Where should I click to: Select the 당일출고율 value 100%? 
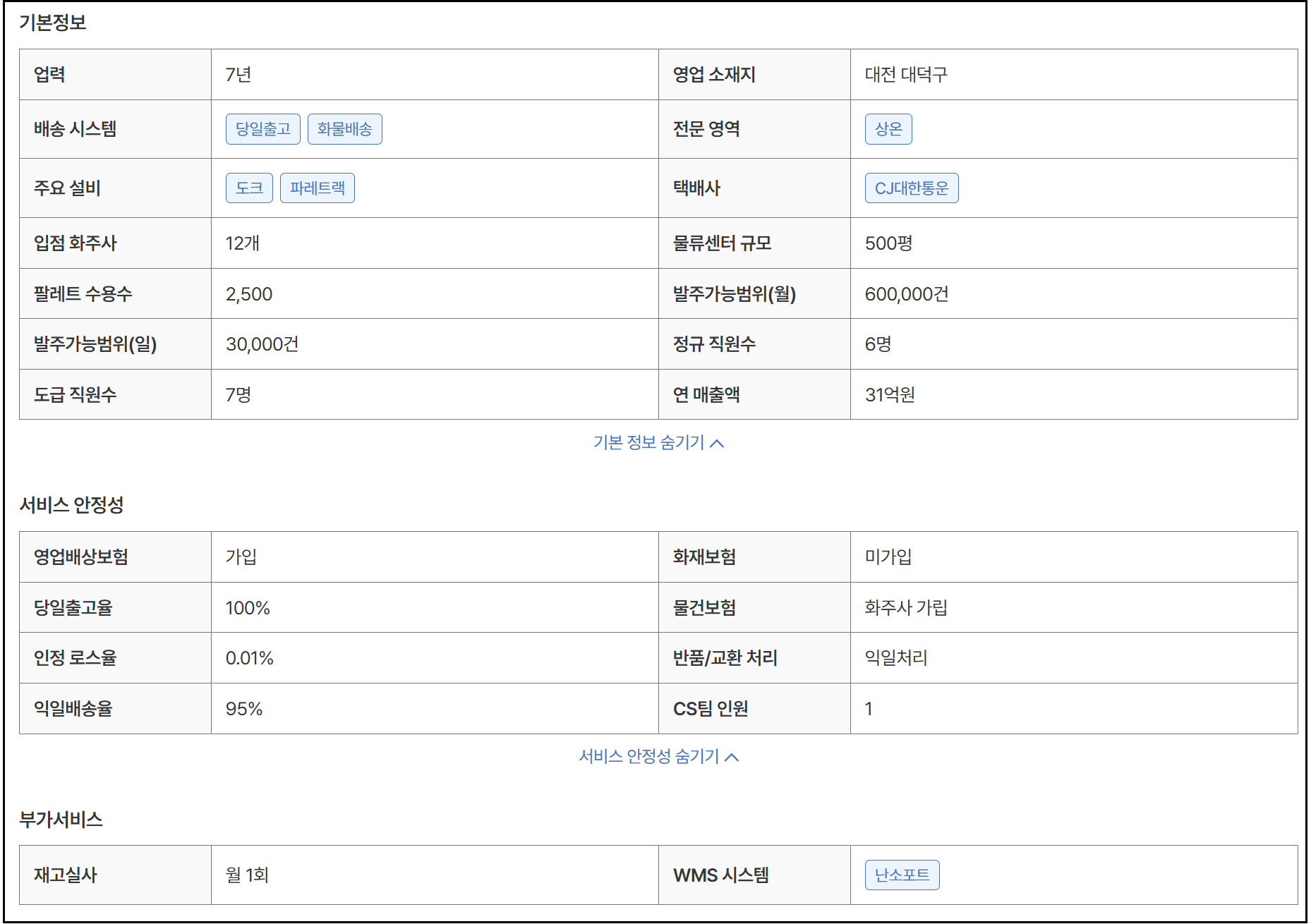(248, 608)
